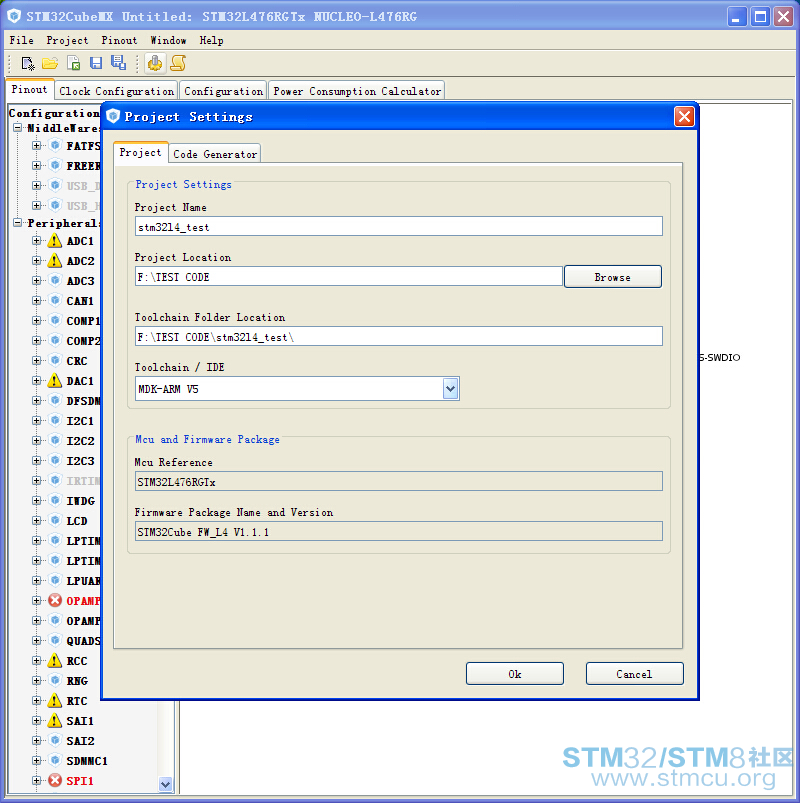Click the Save Project floppy icon
Image resolution: width=800 pixels, height=803 pixels.
pos(96,63)
